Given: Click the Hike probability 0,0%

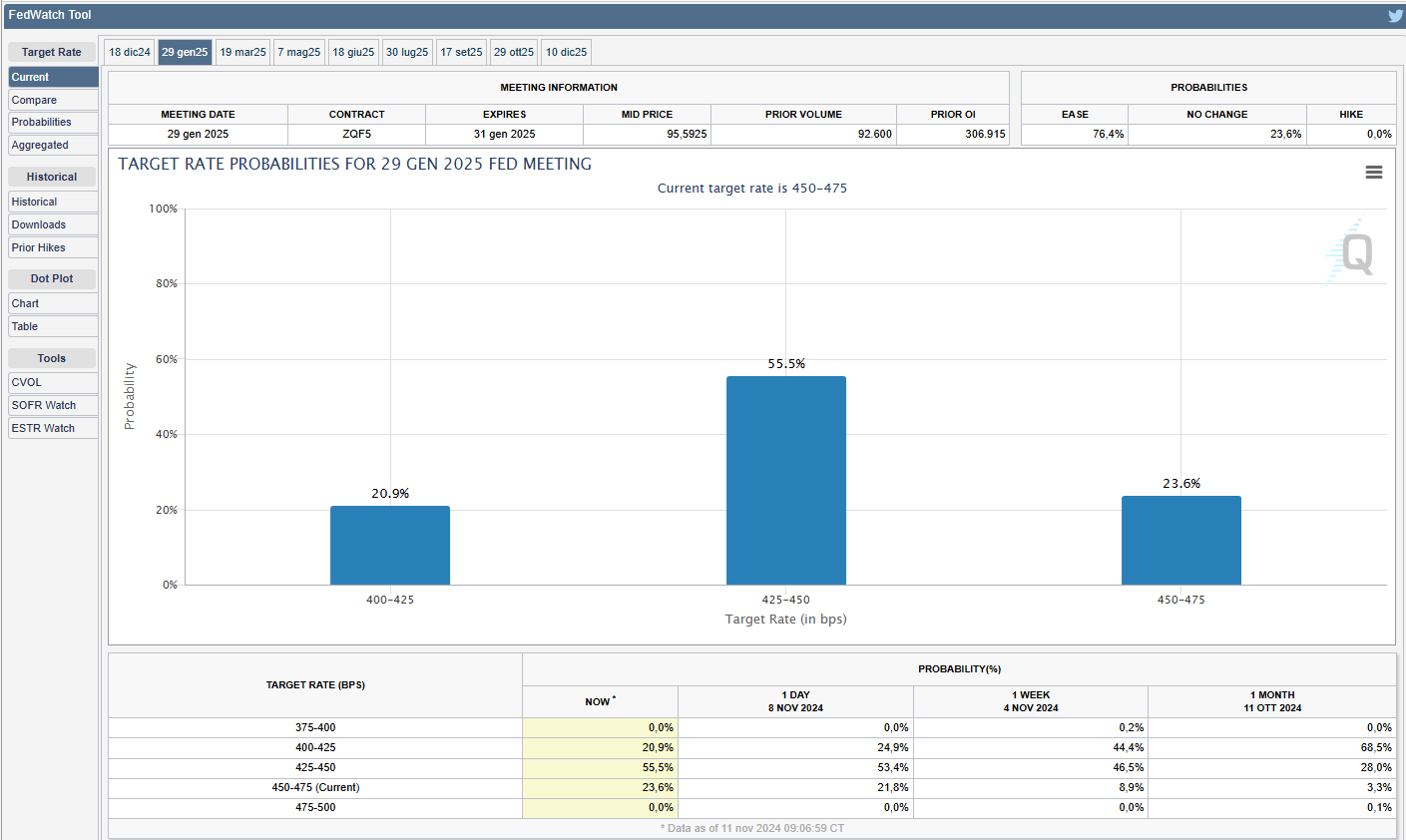Looking at the screenshot, I should coord(1351,134).
